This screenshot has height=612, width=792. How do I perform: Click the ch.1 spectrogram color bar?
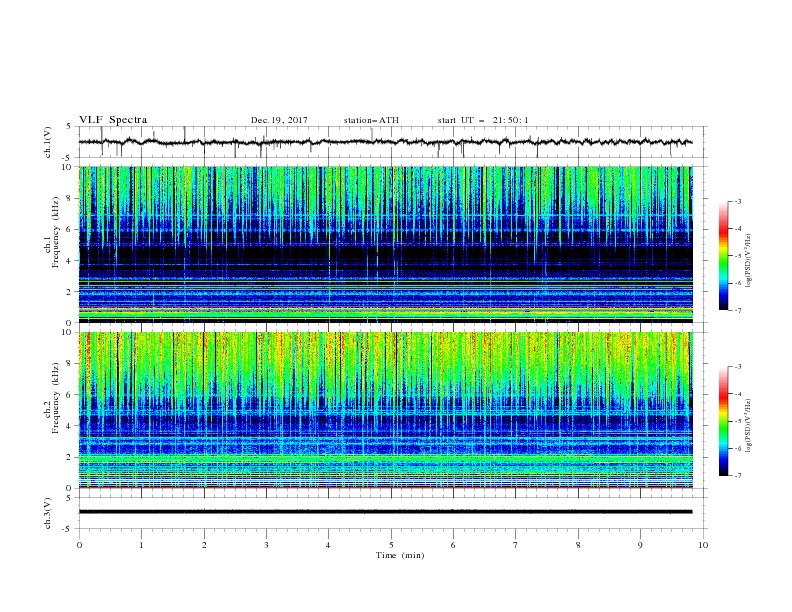[x=723, y=256]
